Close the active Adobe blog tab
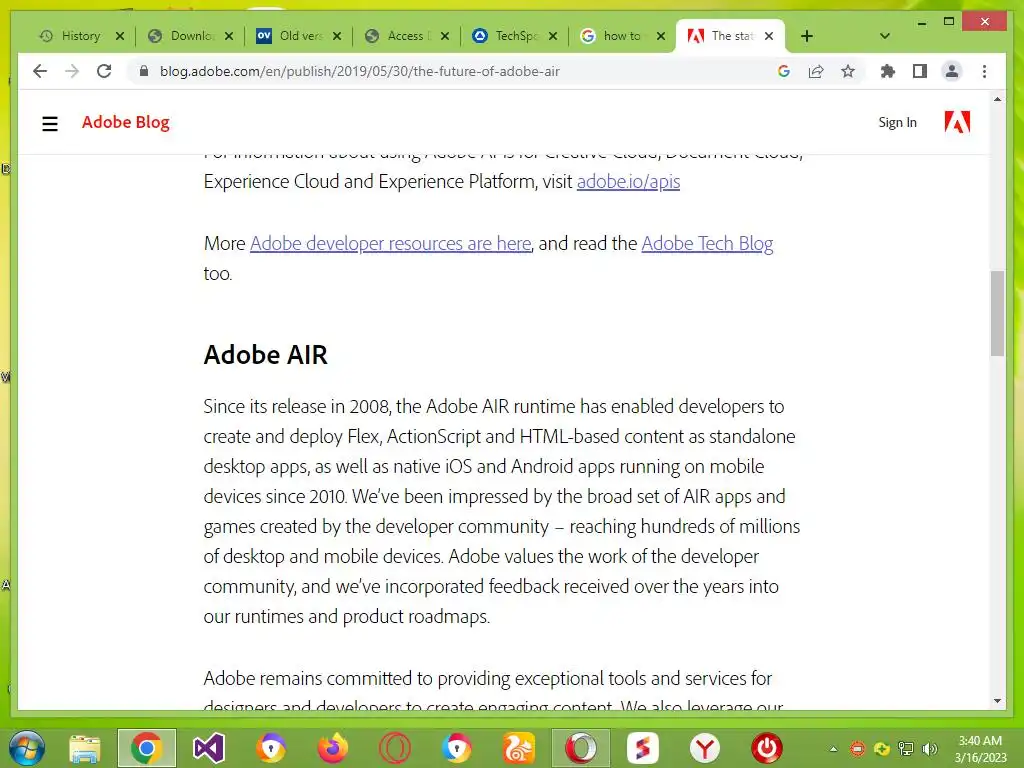Viewport: 1024px width, 768px height. point(769,37)
